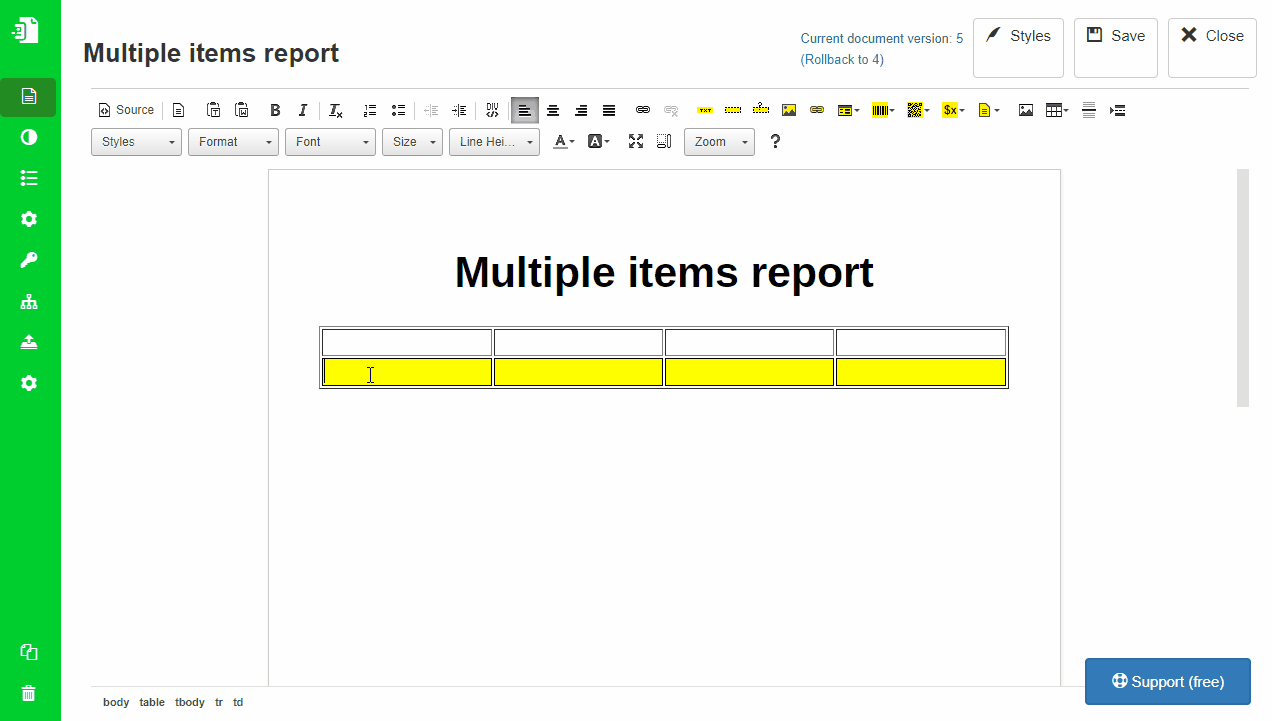Select the tr element in path bar
The height and width of the screenshot is (721, 1272).
click(x=219, y=702)
